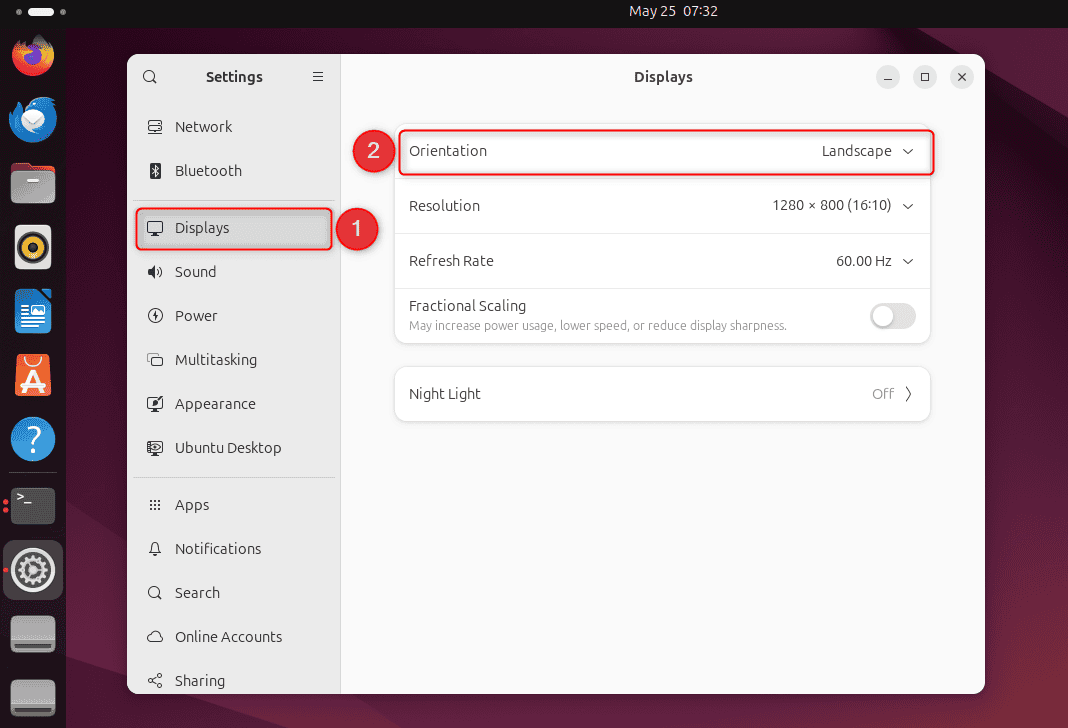Go to Network settings
1068x728 pixels.
coord(234,127)
